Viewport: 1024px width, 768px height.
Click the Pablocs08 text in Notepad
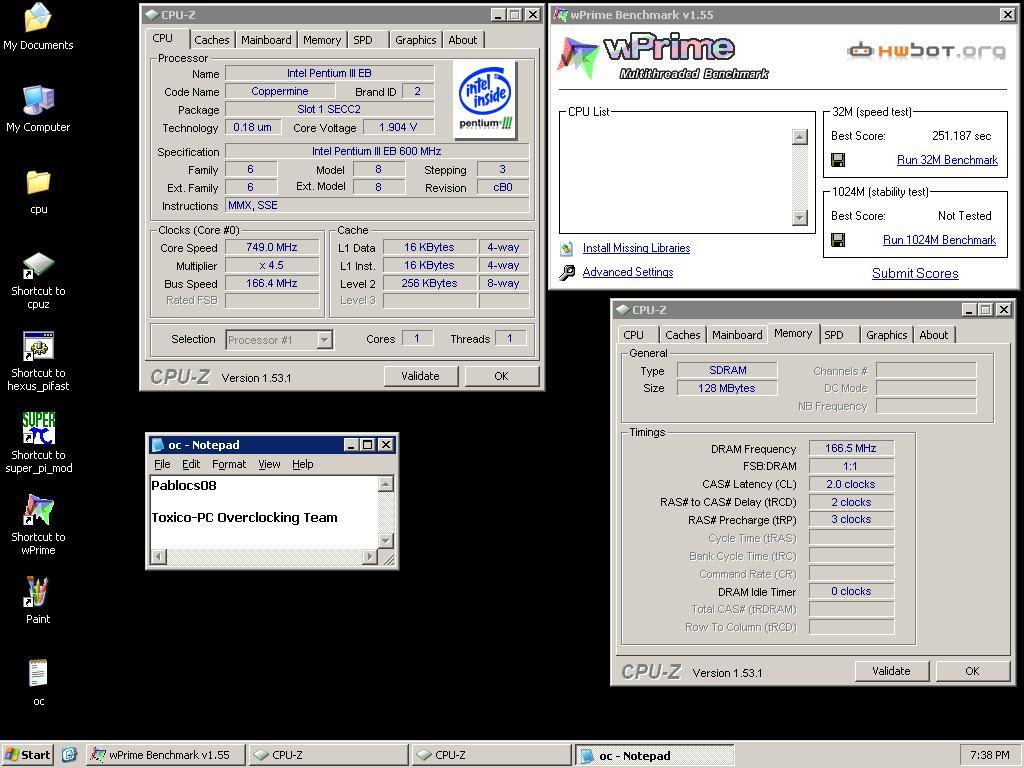pos(184,485)
